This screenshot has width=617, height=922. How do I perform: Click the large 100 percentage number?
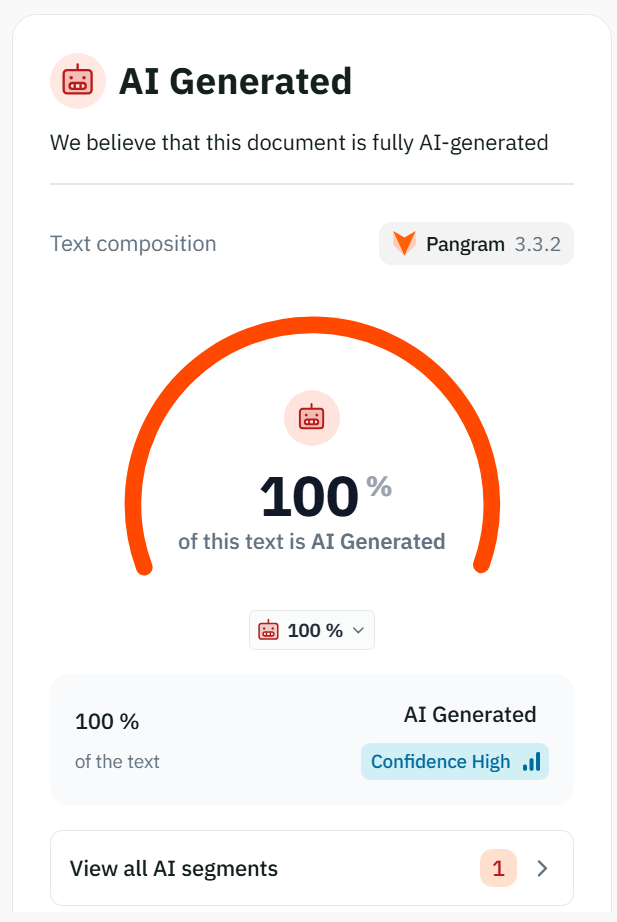[x=309, y=497]
